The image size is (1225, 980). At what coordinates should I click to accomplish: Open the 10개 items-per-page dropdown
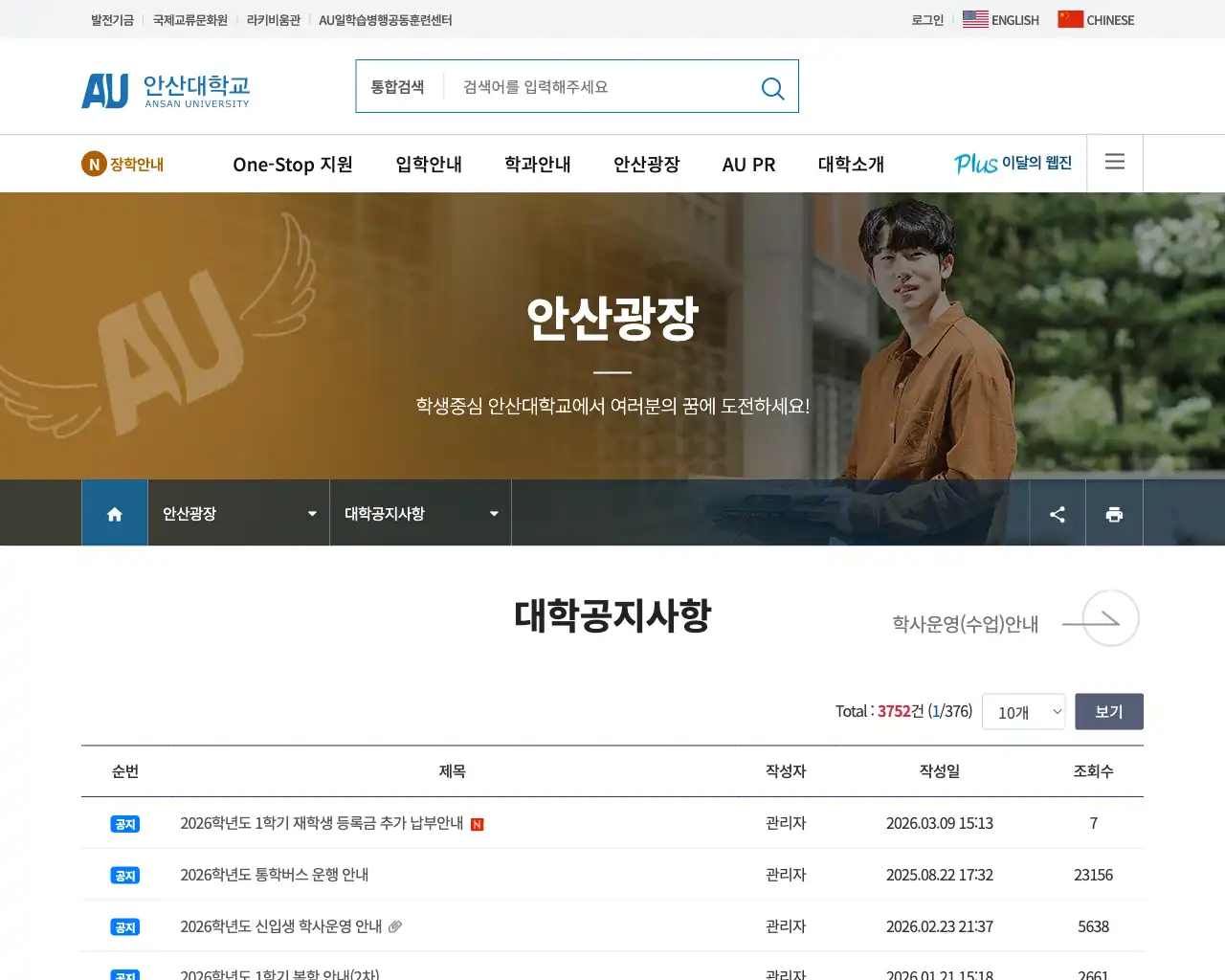(x=1023, y=711)
